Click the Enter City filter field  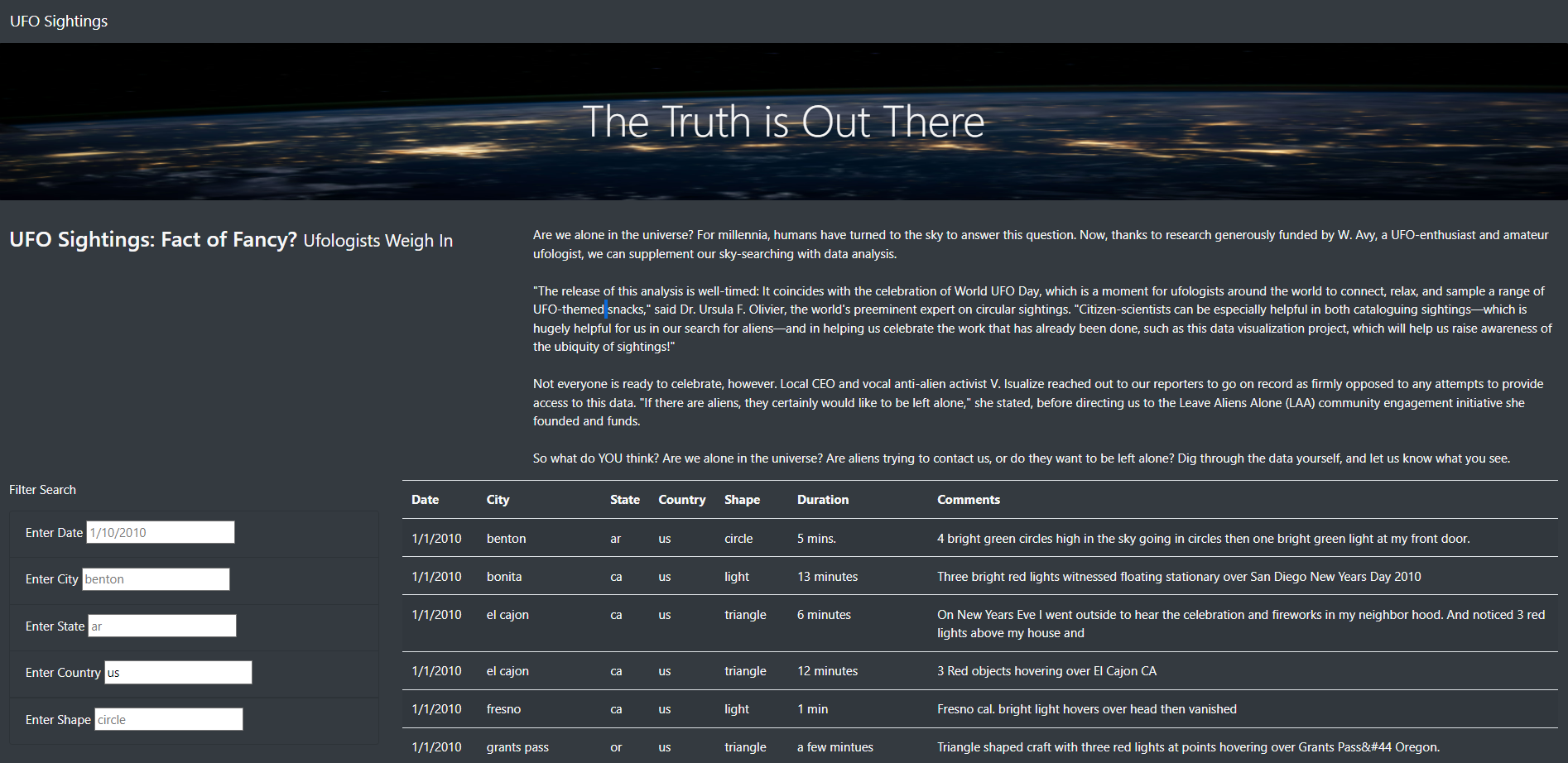click(155, 578)
